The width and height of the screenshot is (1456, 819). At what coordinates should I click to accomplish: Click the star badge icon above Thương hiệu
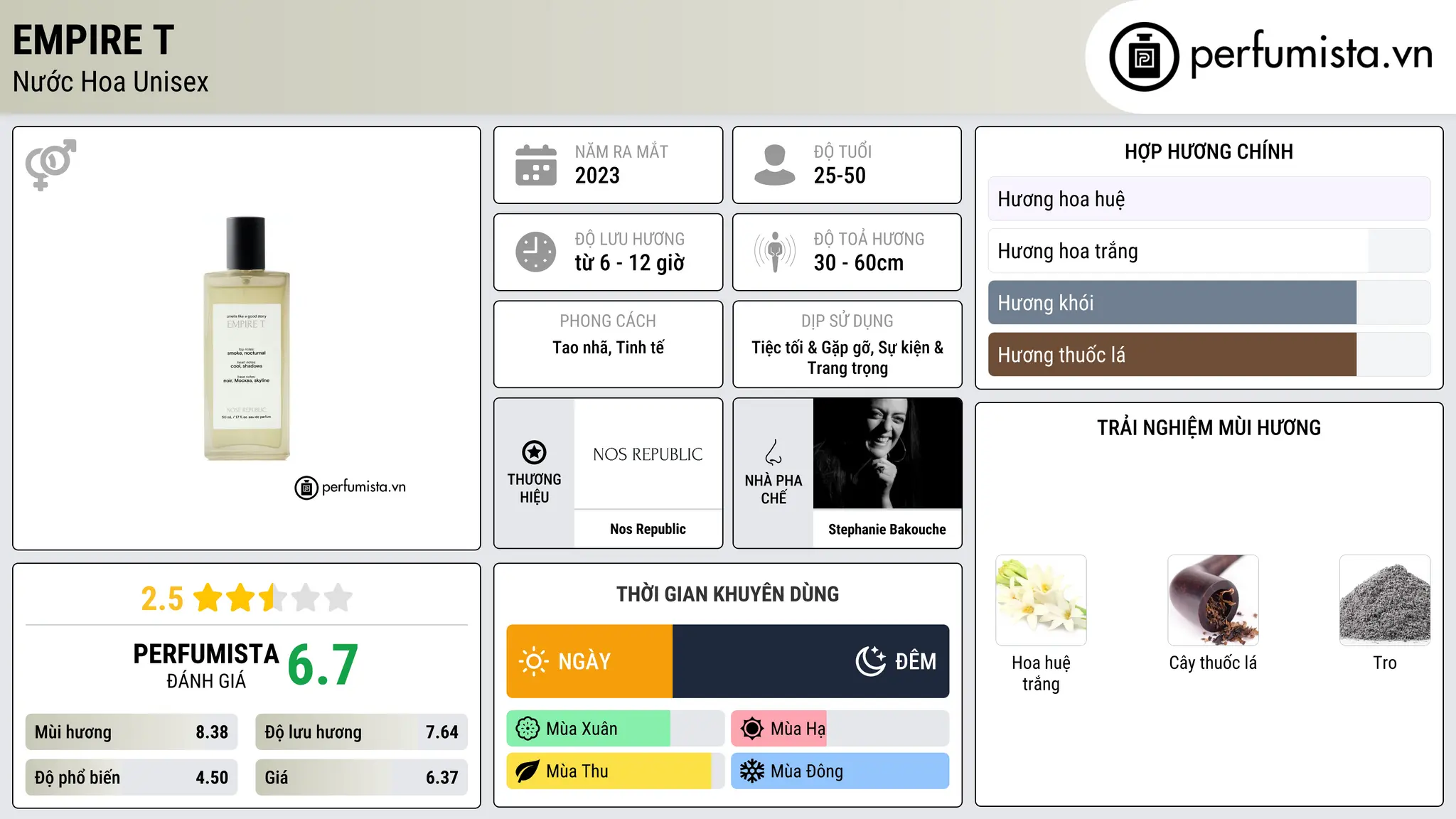coord(534,452)
